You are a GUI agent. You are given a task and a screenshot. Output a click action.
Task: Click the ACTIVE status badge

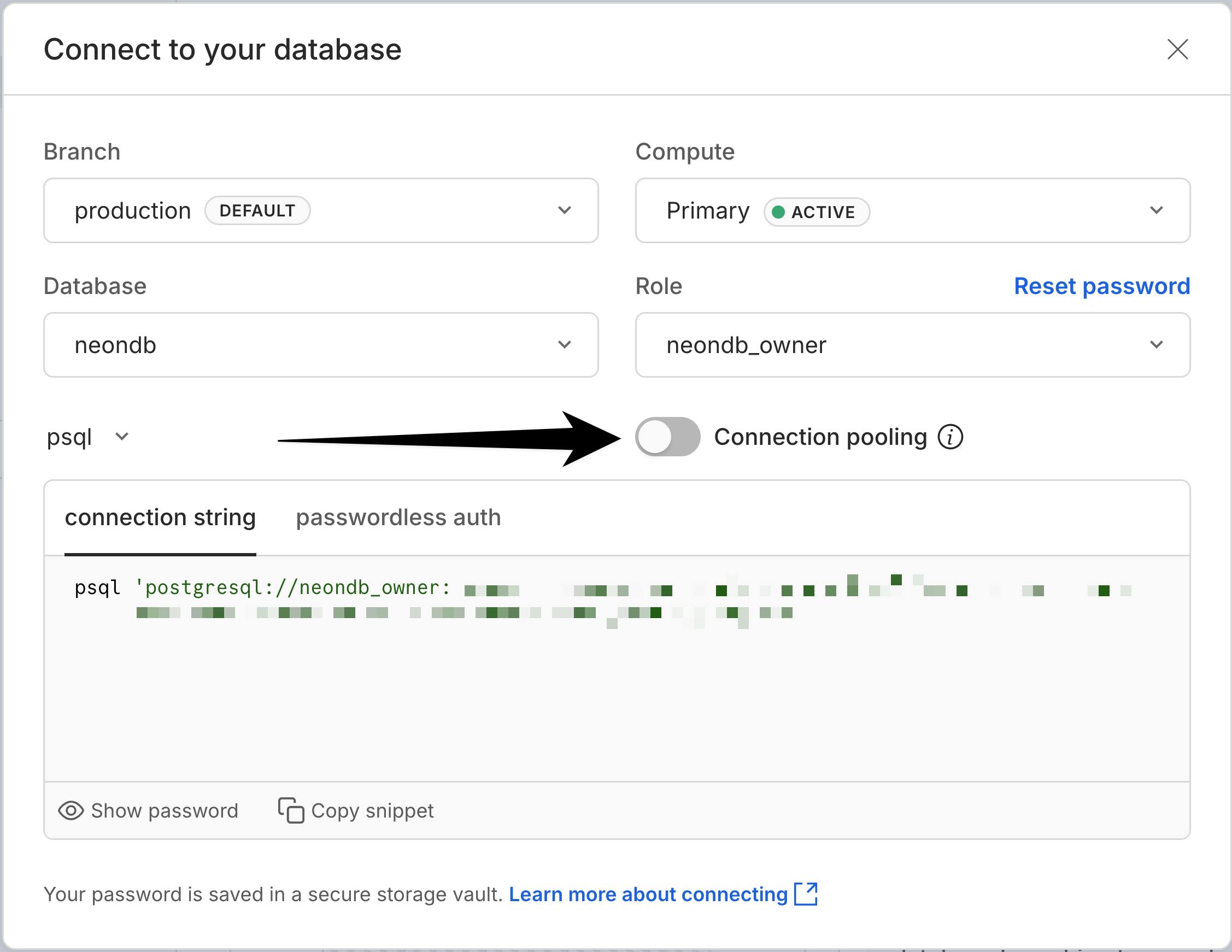(x=816, y=211)
